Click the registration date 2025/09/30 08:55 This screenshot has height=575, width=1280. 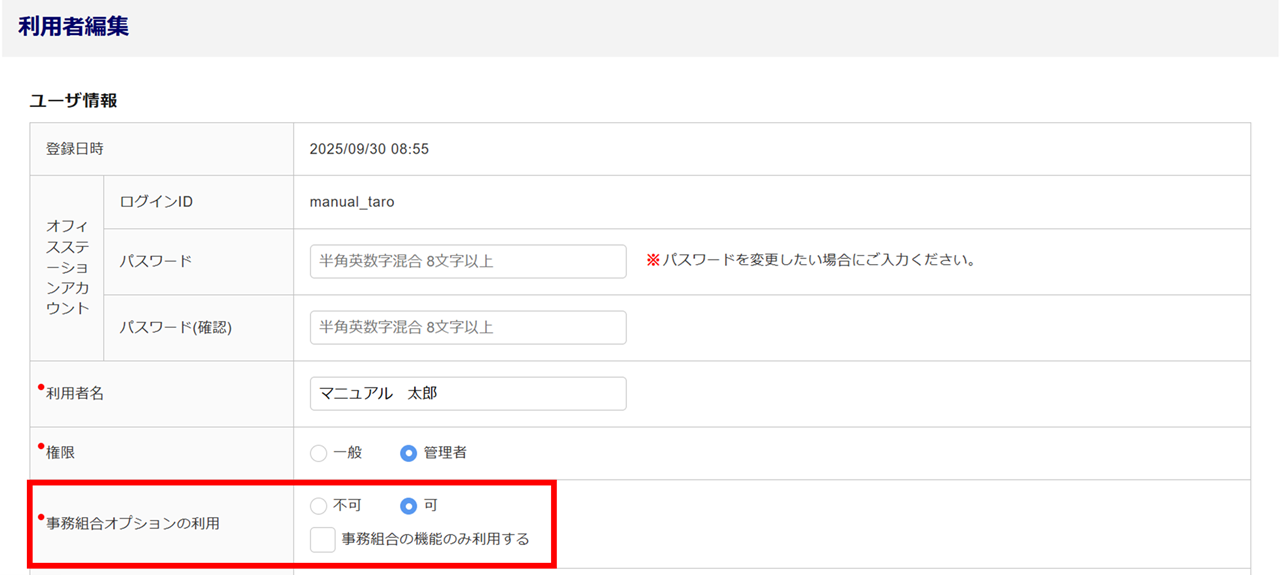pos(369,149)
